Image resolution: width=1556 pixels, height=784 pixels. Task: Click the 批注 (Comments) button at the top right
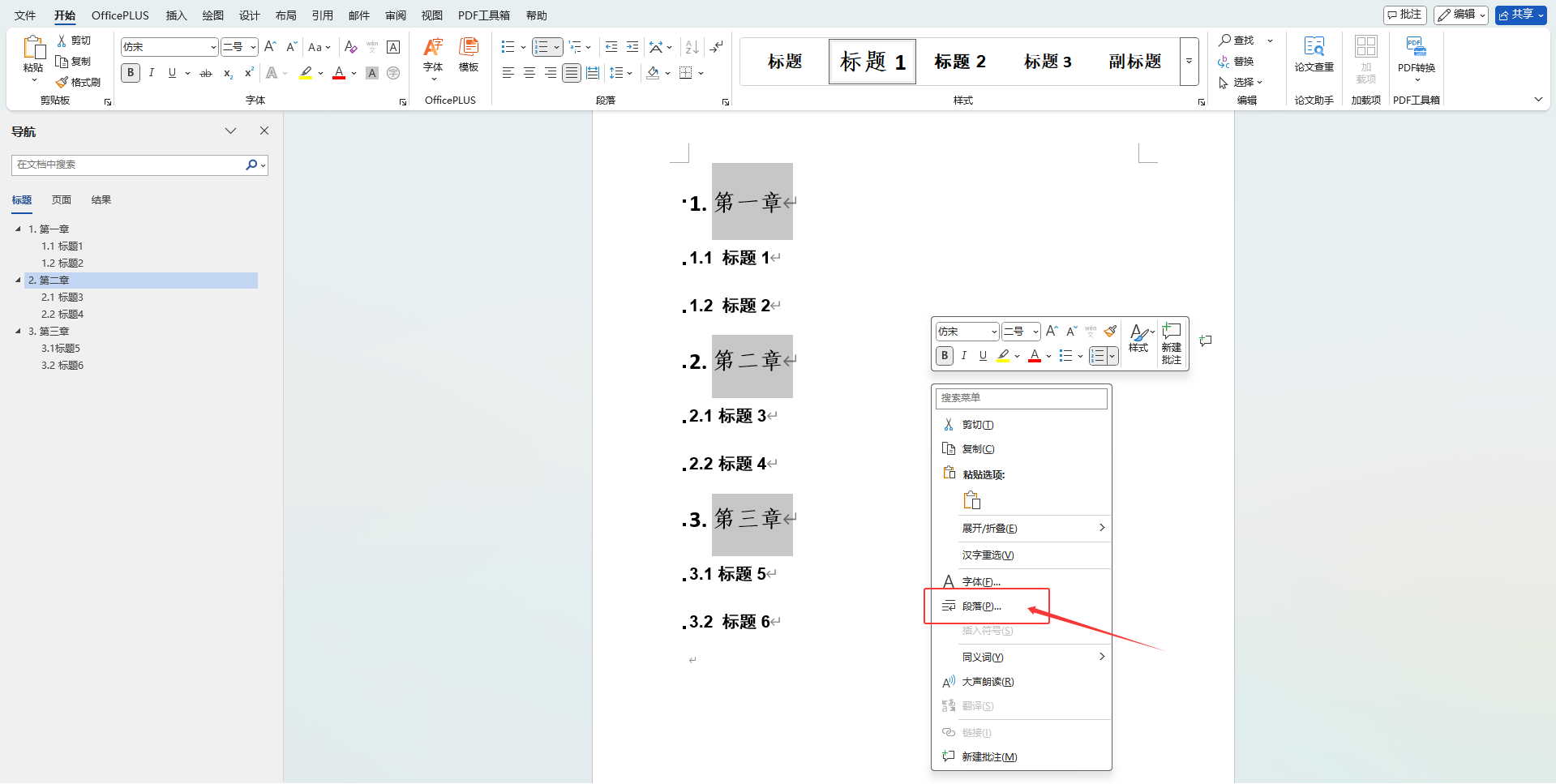(x=1405, y=15)
